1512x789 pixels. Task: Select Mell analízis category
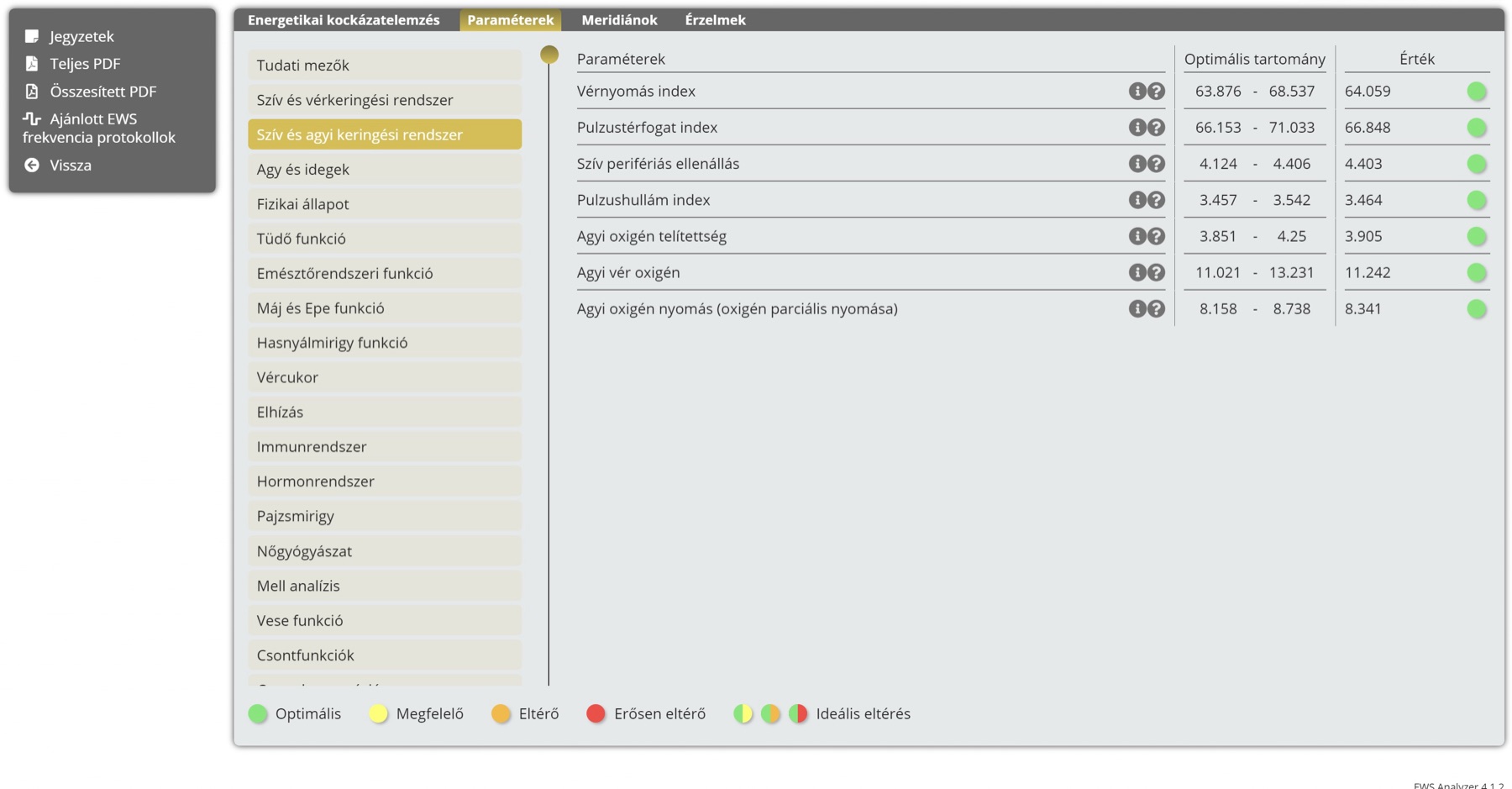[385, 586]
